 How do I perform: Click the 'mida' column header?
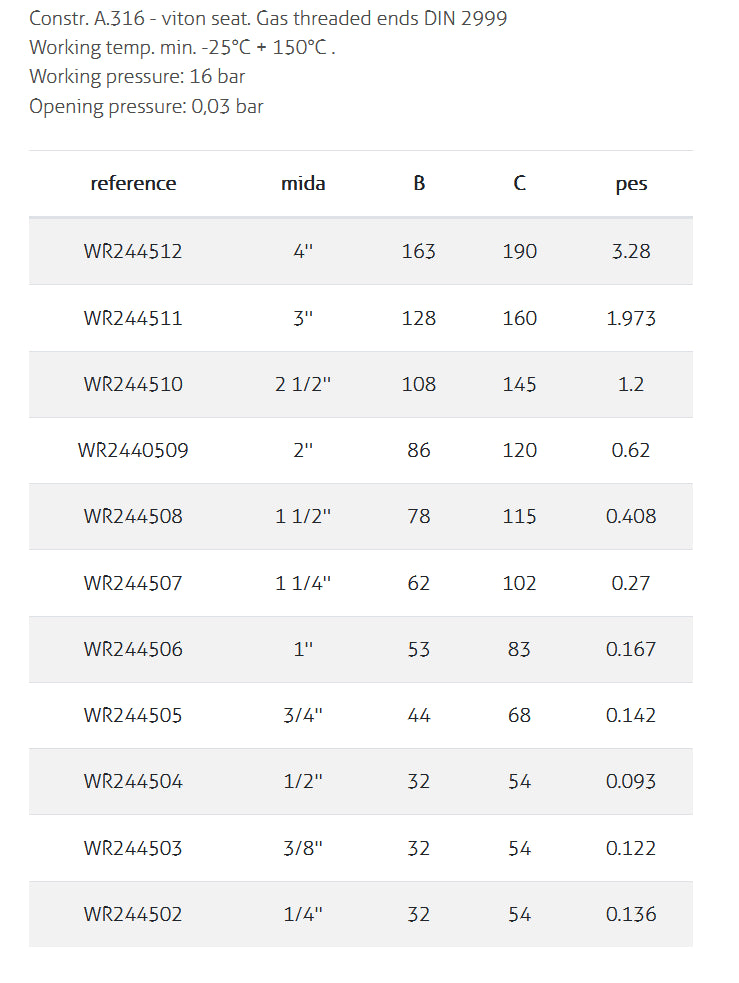[x=303, y=184]
